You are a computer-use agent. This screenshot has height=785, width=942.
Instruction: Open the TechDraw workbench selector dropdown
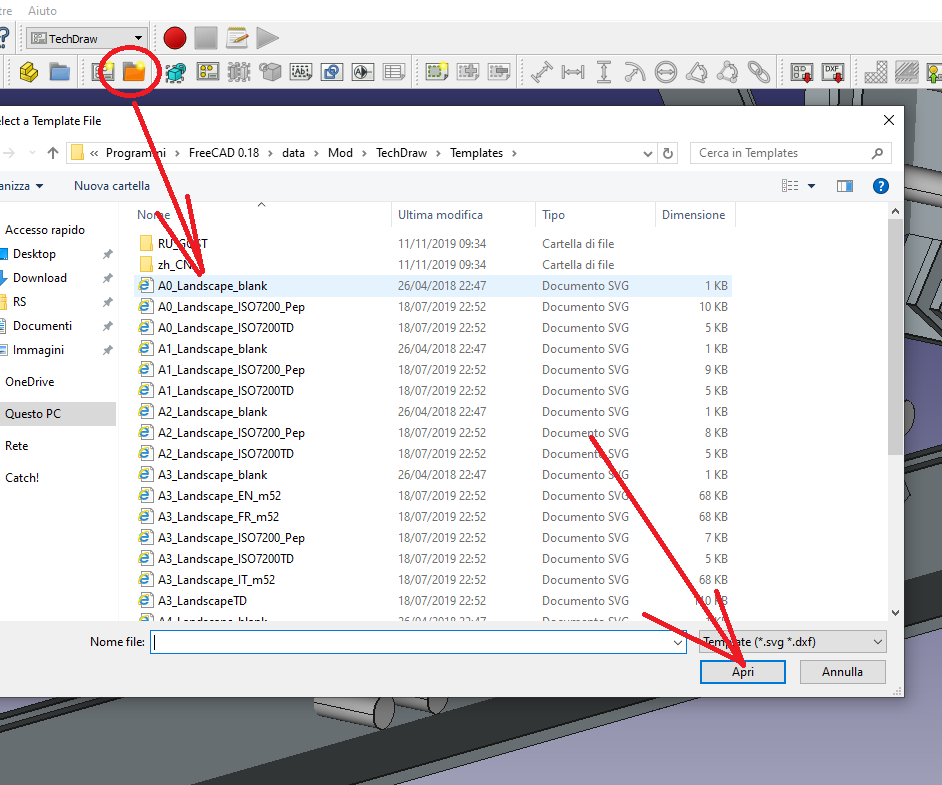87,38
